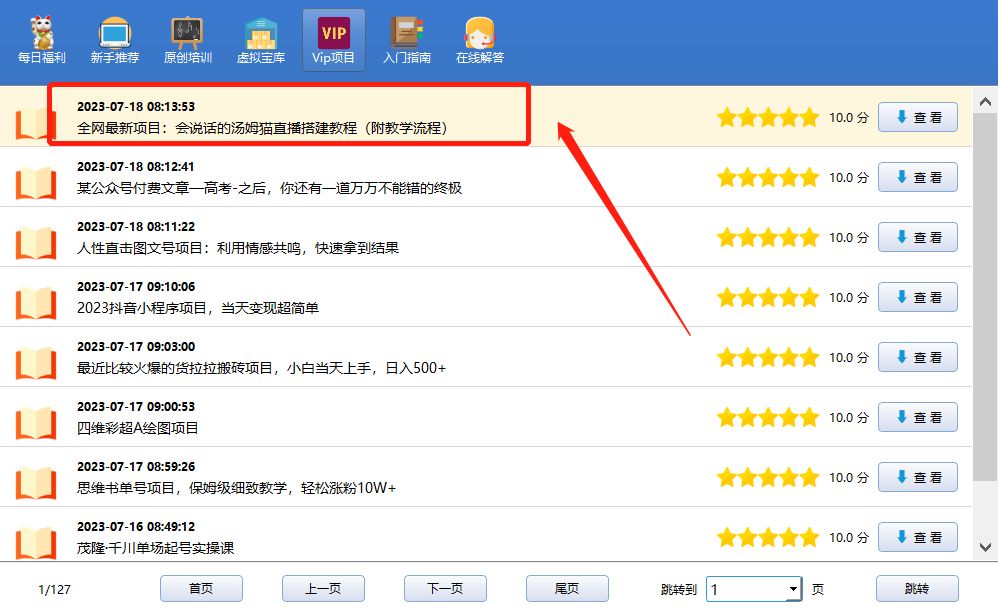
Task: Click timestamp 2023-07-18 08:12:41
Action: (x=136, y=167)
